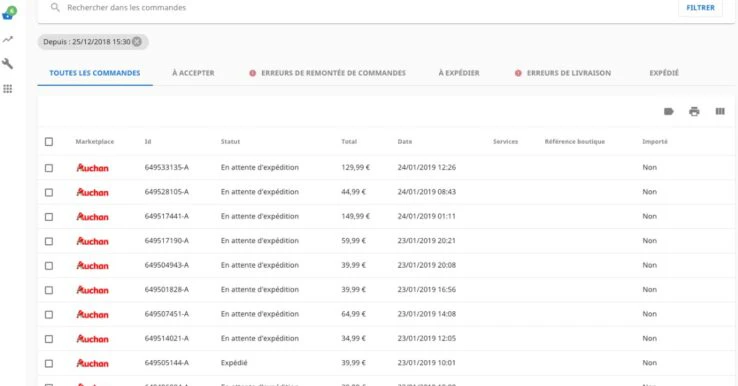Check the box for order 649504943-A
Screen dimensions: 738x386
[x=49, y=266]
